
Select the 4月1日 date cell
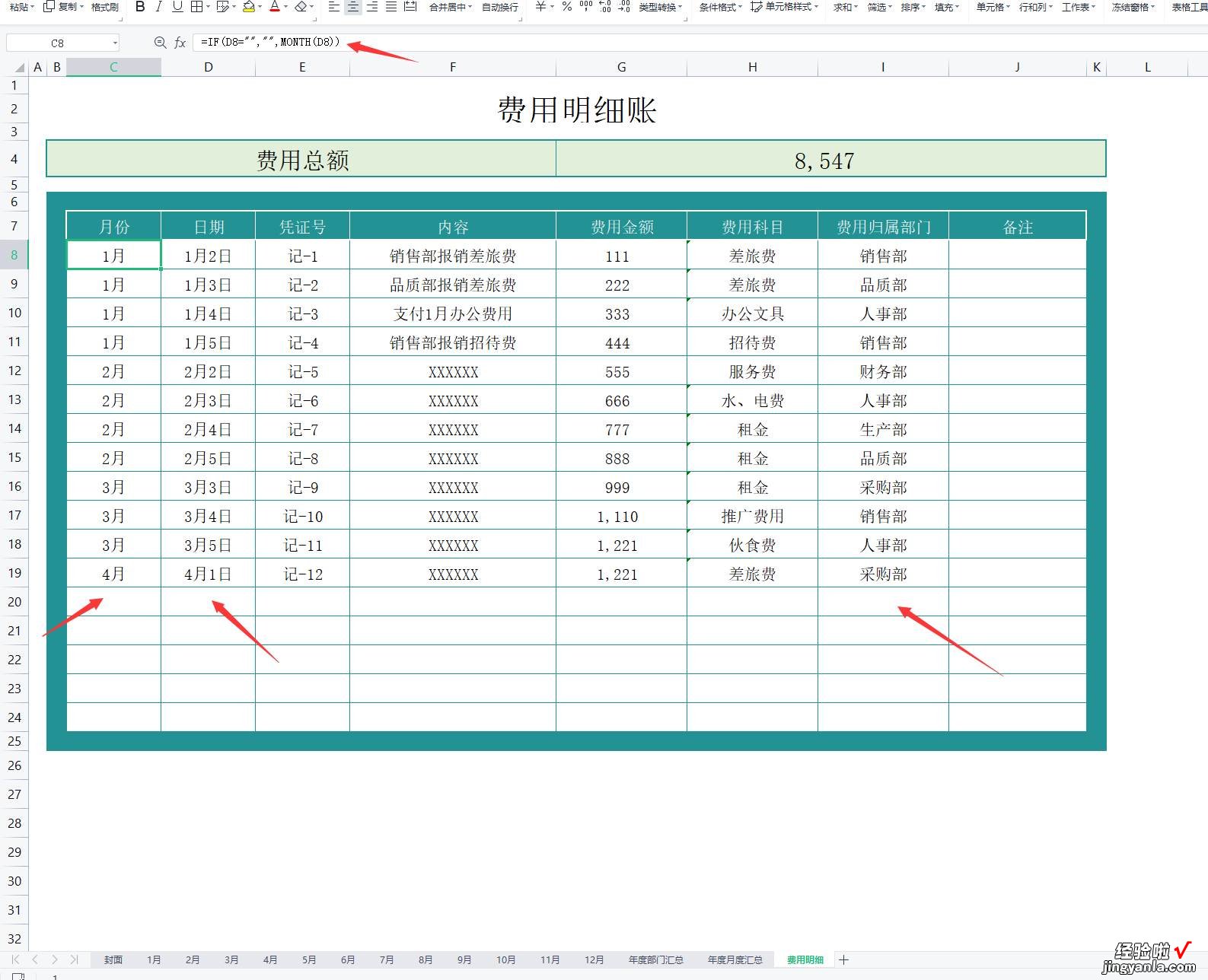tap(208, 574)
